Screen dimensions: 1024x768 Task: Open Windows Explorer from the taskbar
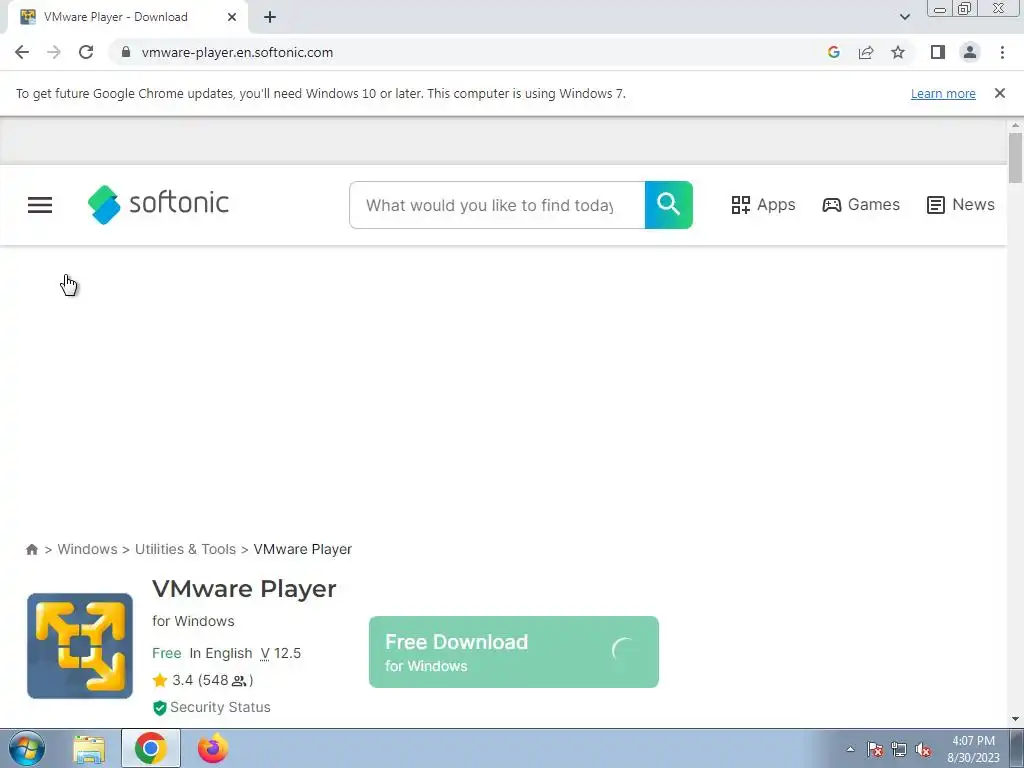click(89, 749)
